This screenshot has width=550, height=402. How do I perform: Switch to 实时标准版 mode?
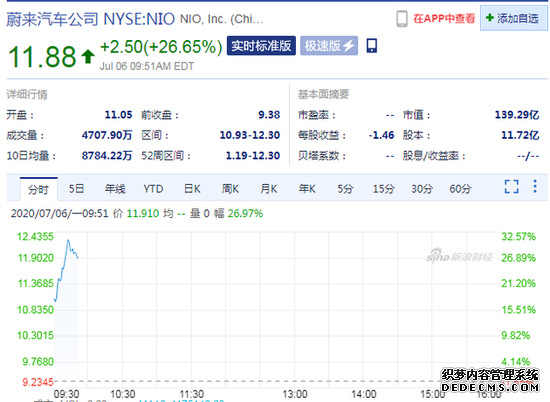(261, 46)
